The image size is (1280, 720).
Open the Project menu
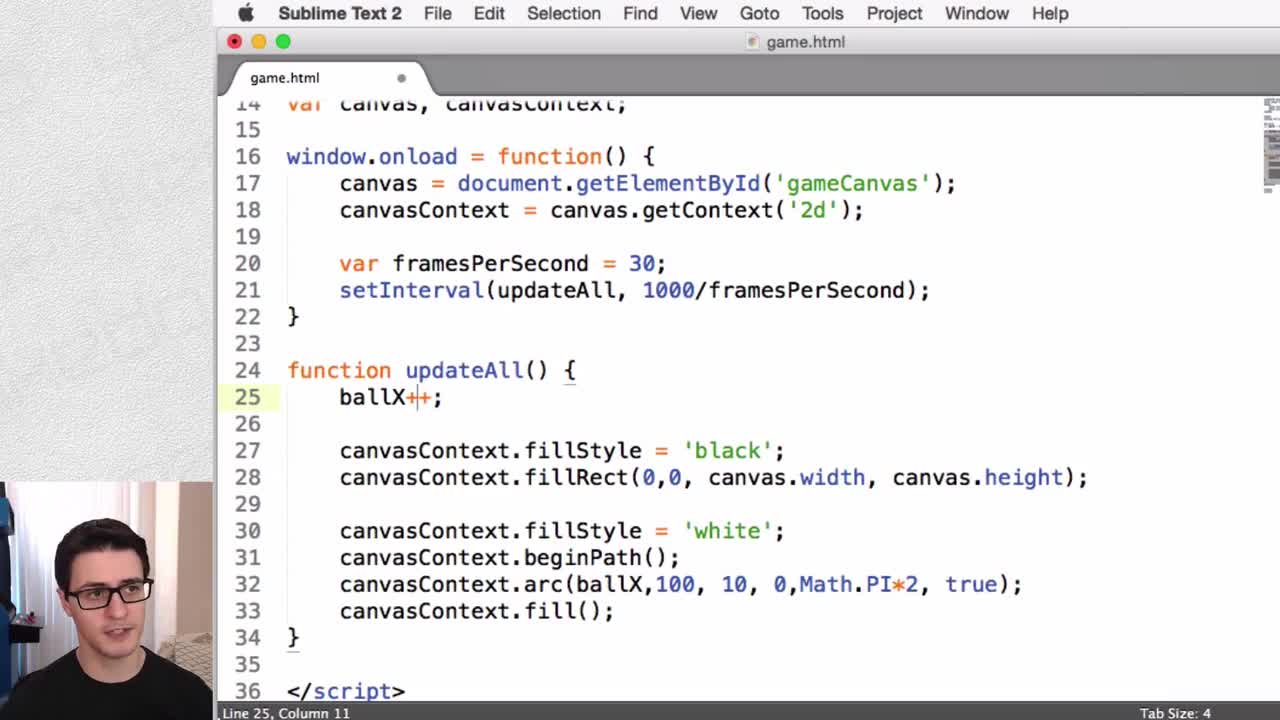(894, 13)
